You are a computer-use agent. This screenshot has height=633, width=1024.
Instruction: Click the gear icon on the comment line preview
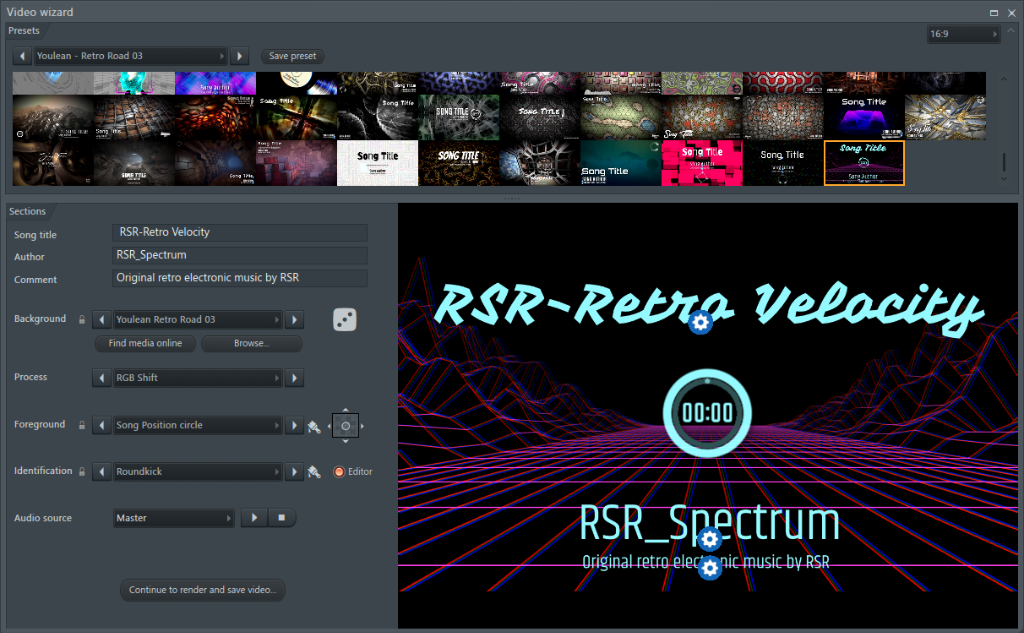click(x=709, y=568)
